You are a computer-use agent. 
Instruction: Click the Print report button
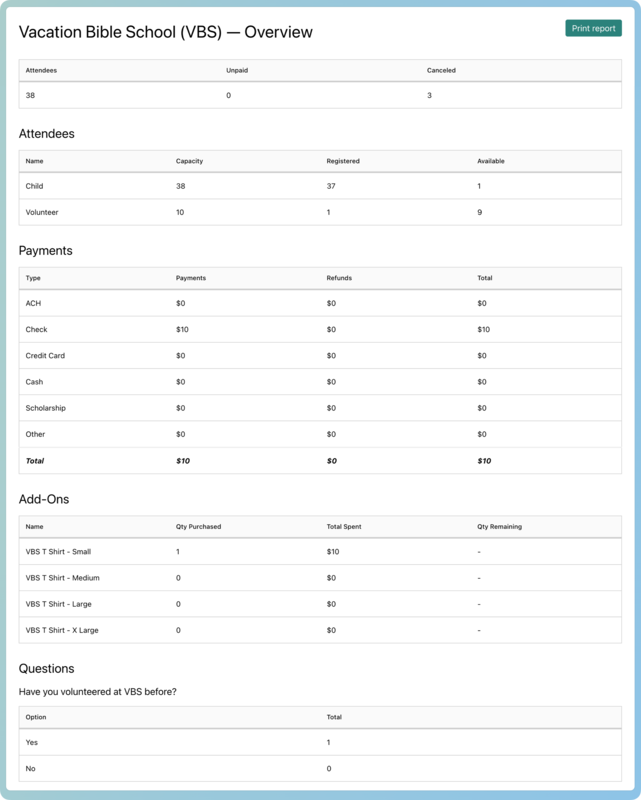593,28
